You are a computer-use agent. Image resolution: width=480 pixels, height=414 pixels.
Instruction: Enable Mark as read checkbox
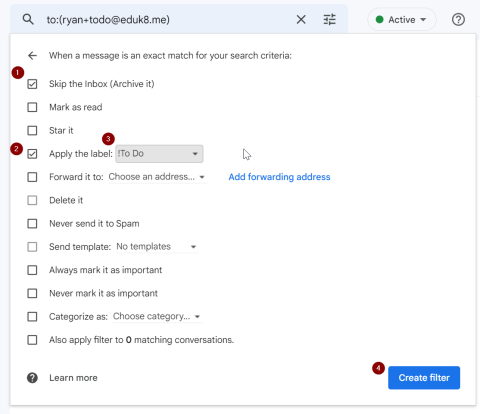(x=32, y=107)
